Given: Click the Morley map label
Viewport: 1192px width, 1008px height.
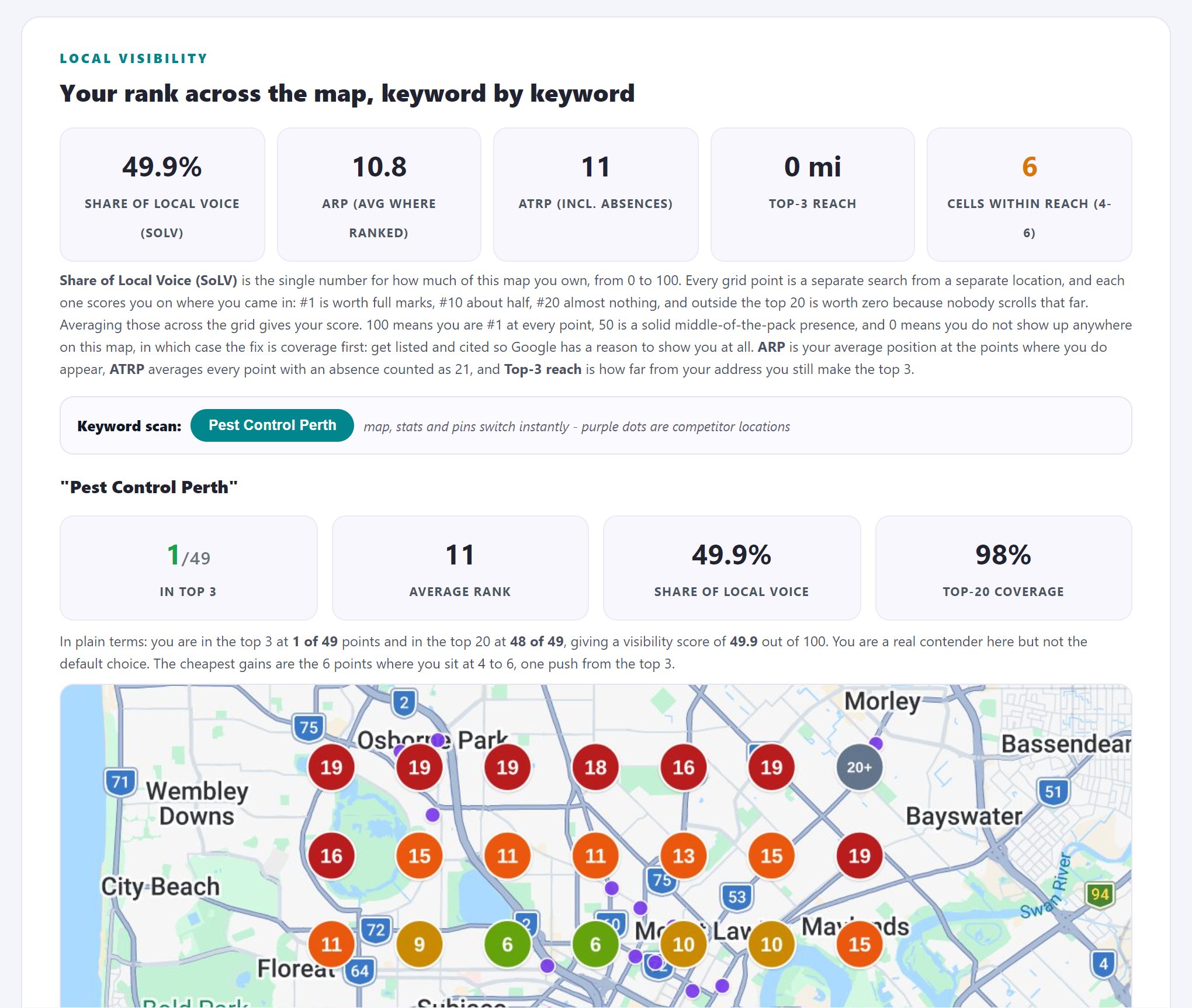Looking at the screenshot, I should tap(882, 701).
